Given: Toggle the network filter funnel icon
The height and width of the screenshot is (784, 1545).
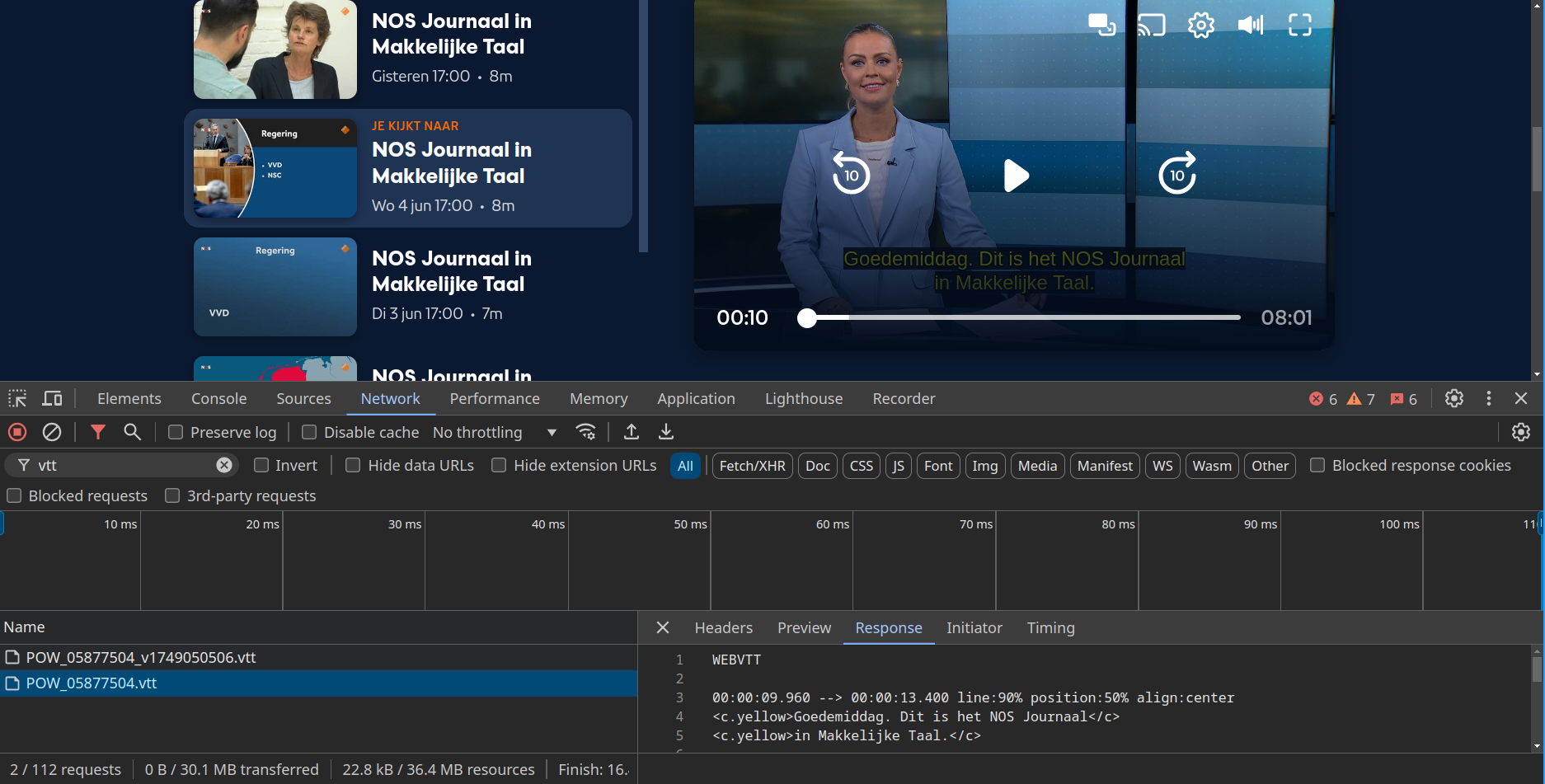Looking at the screenshot, I should coord(98,432).
